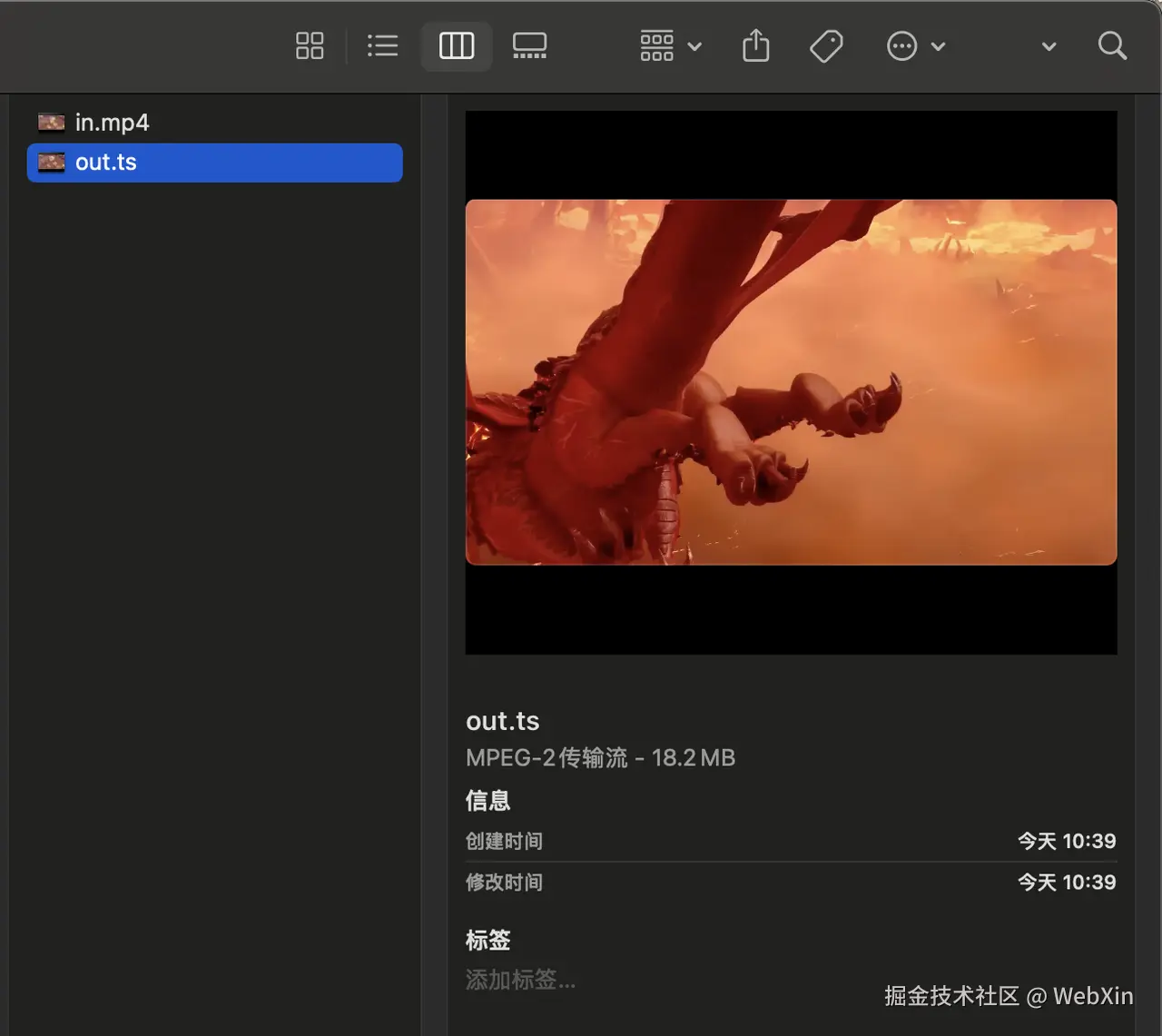Viewport: 1162px width, 1036px height.
Task: Expand the action menu chevron
Action: pyautogui.click(x=939, y=46)
